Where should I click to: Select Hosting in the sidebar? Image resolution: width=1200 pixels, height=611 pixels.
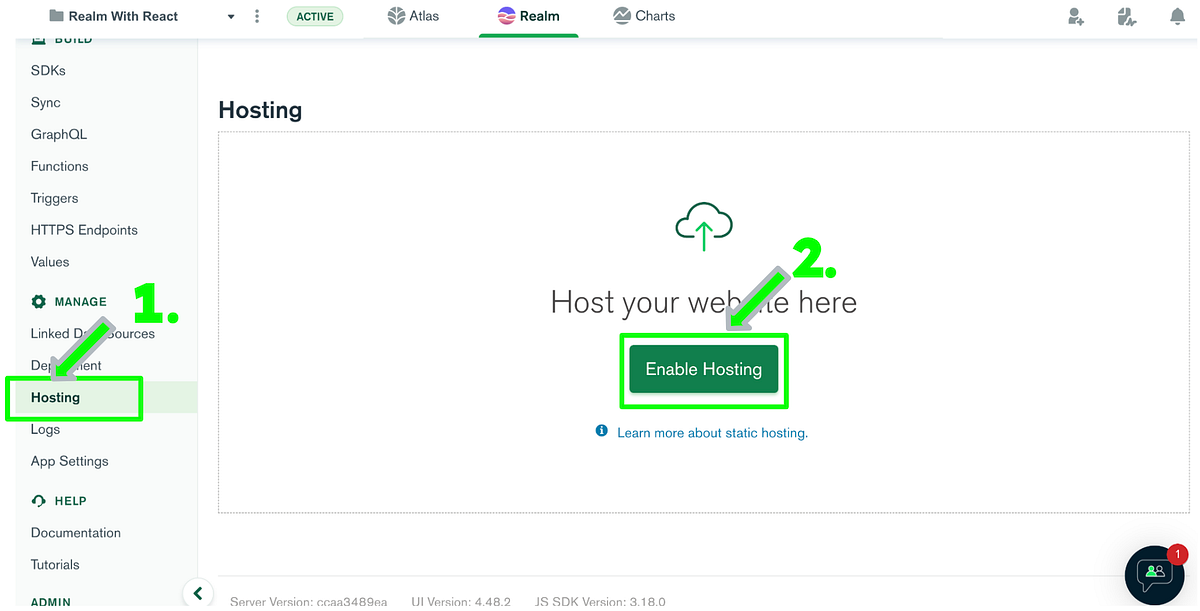tap(55, 397)
